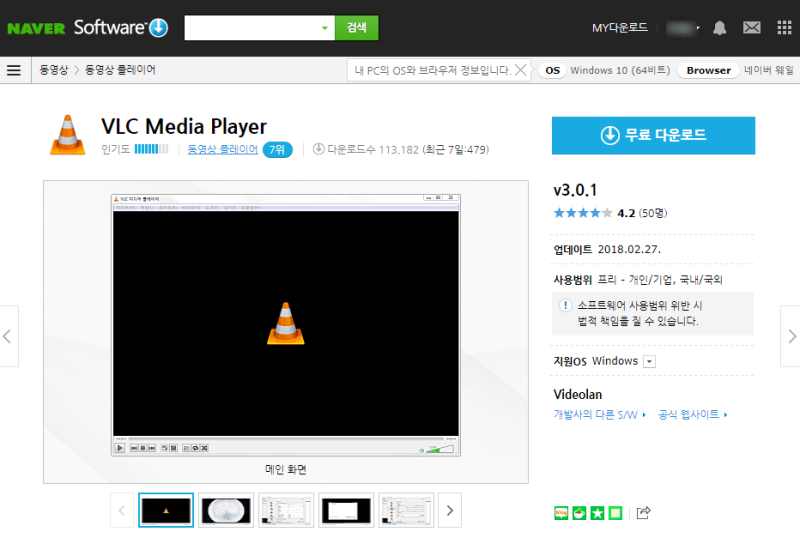Close the OS and browser info tooltip
800x544 pixels.
[x=520, y=70]
